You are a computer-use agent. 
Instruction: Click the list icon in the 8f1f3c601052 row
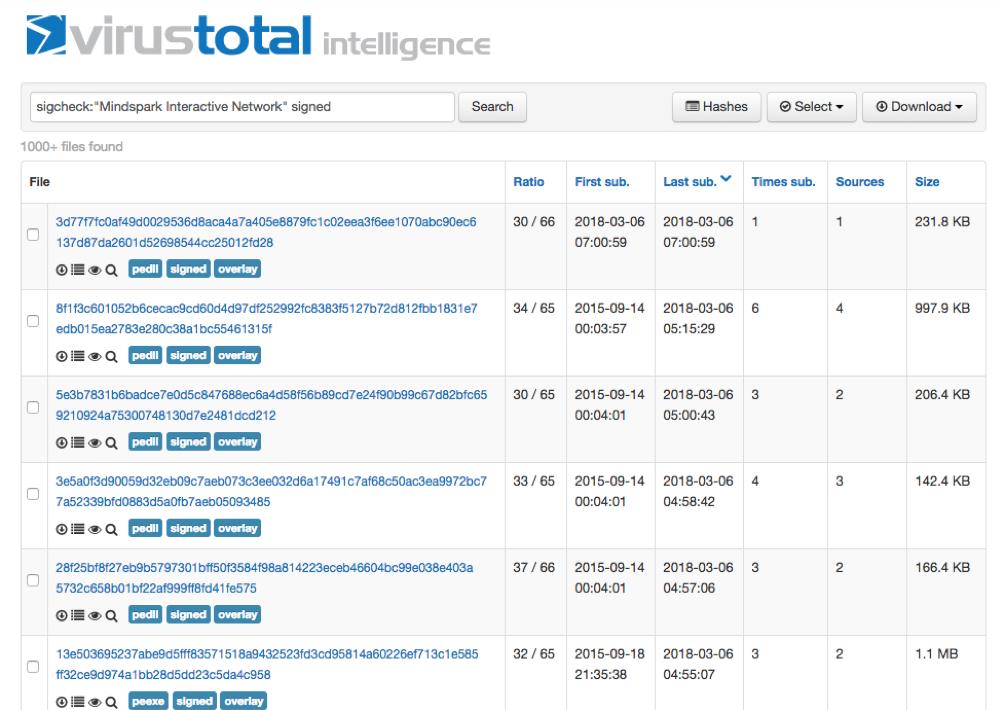click(x=77, y=356)
